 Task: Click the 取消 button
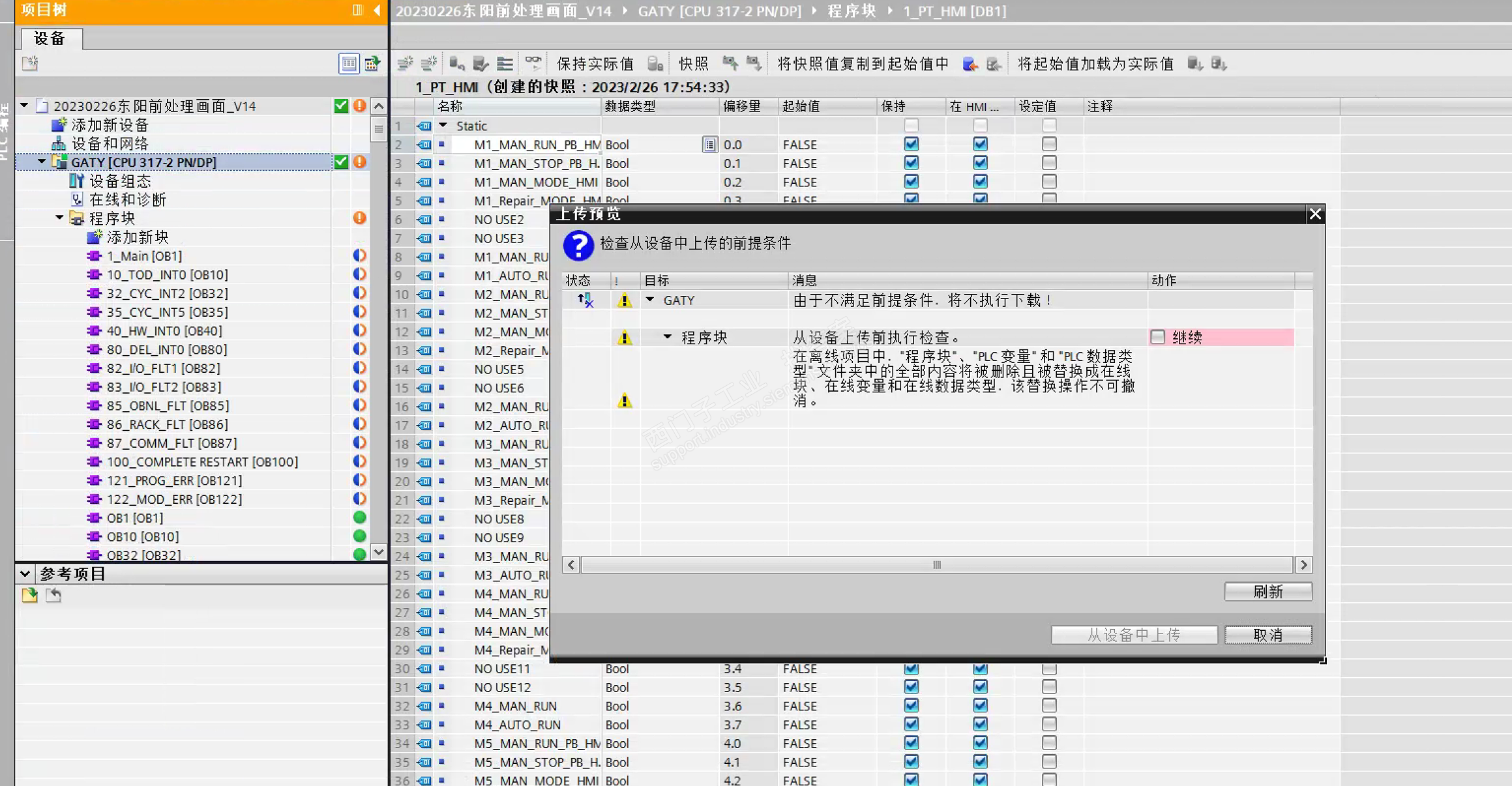click(x=1267, y=635)
